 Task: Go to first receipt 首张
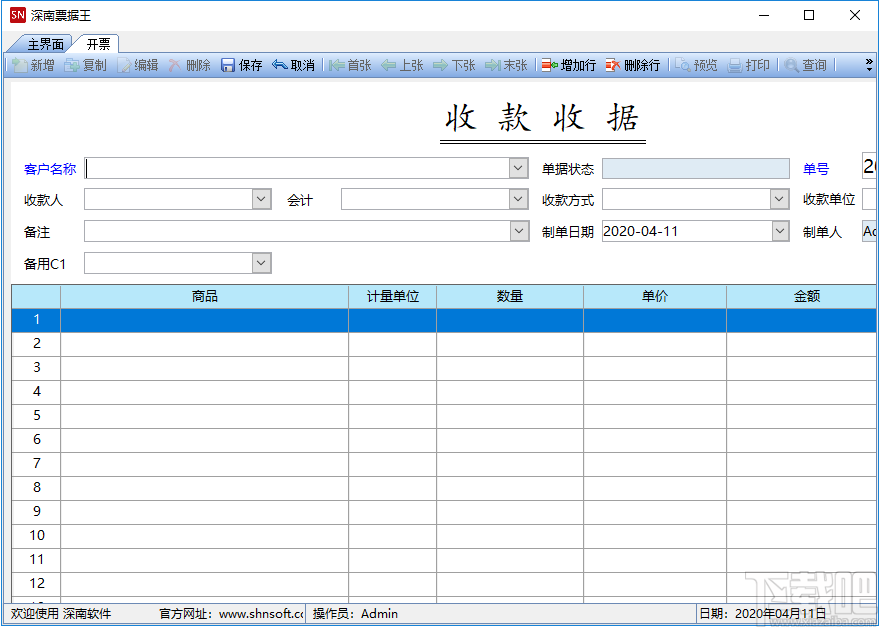click(350, 65)
